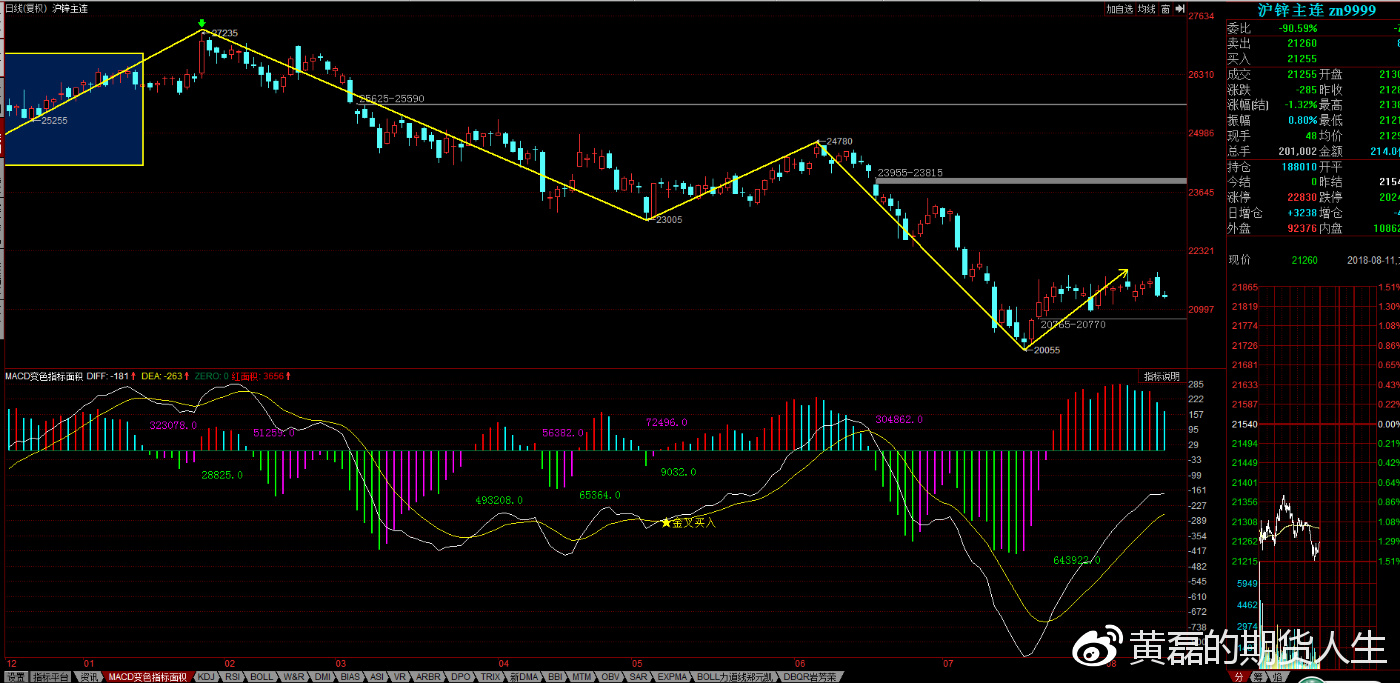Switch to the EXPMA indicator tab
The image size is (1400, 683).
click(x=673, y=677)
